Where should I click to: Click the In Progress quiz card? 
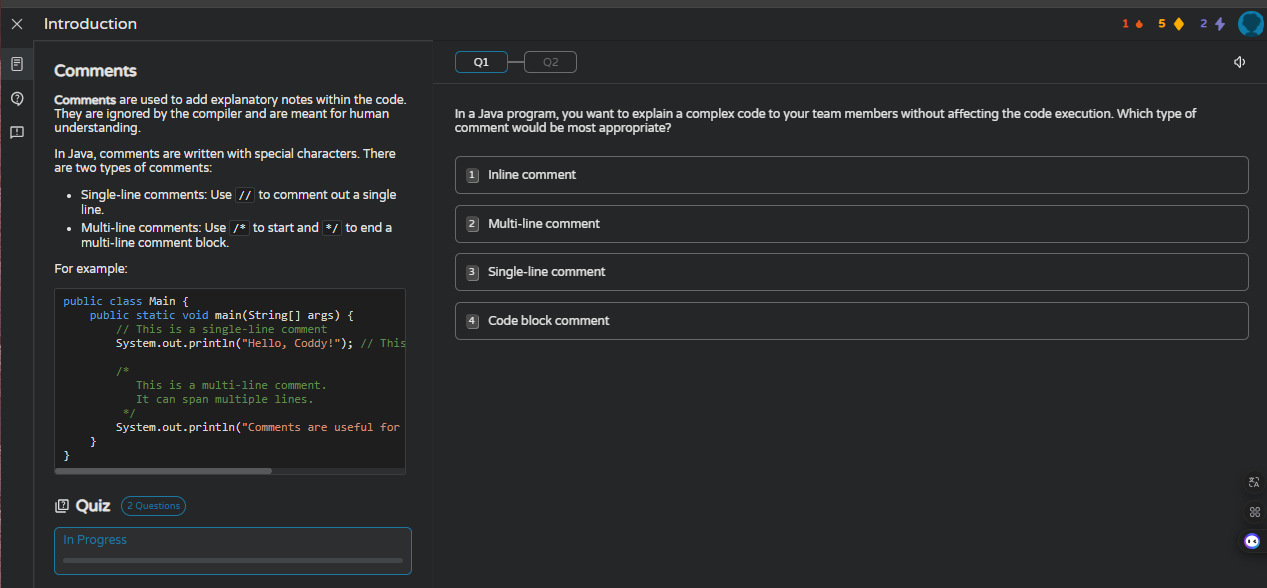(x=233, y=551)
